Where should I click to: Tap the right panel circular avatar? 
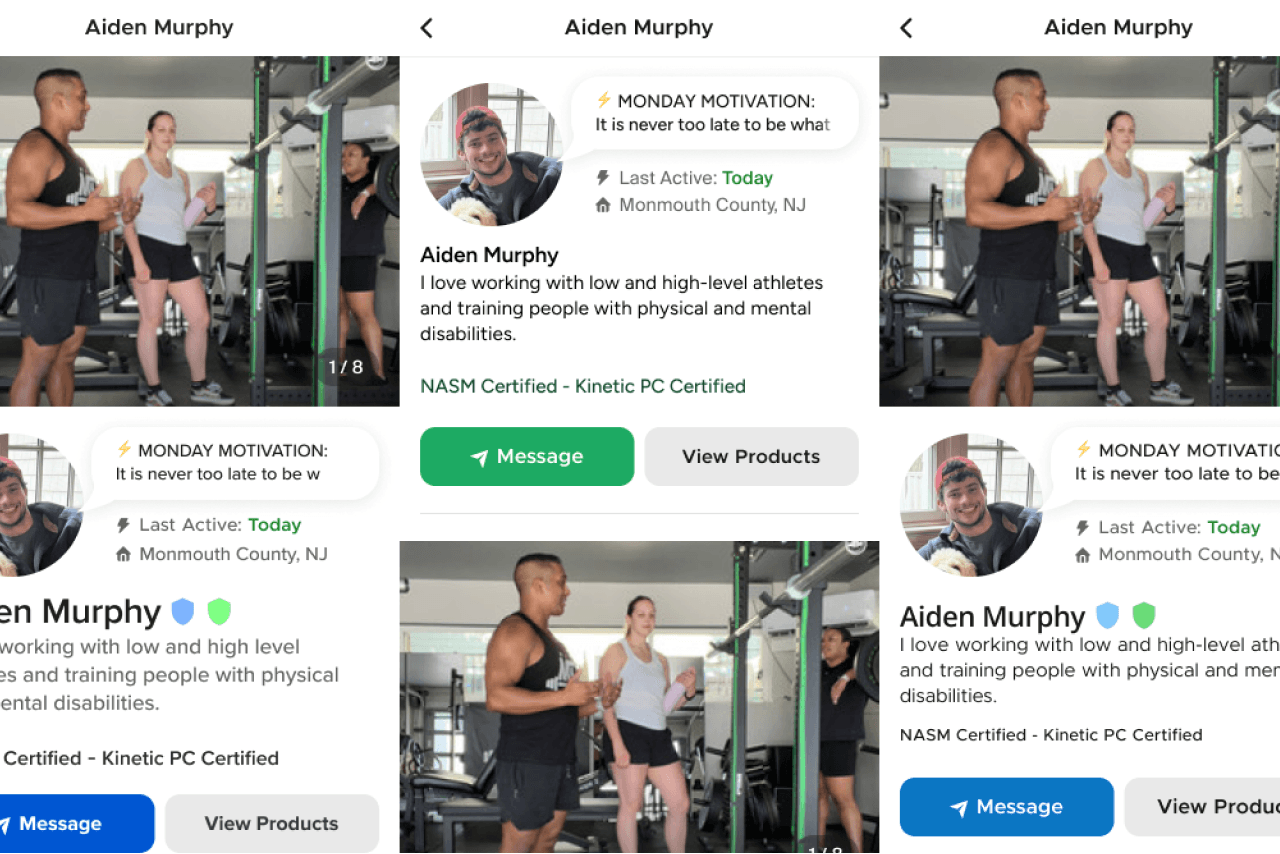971,505
